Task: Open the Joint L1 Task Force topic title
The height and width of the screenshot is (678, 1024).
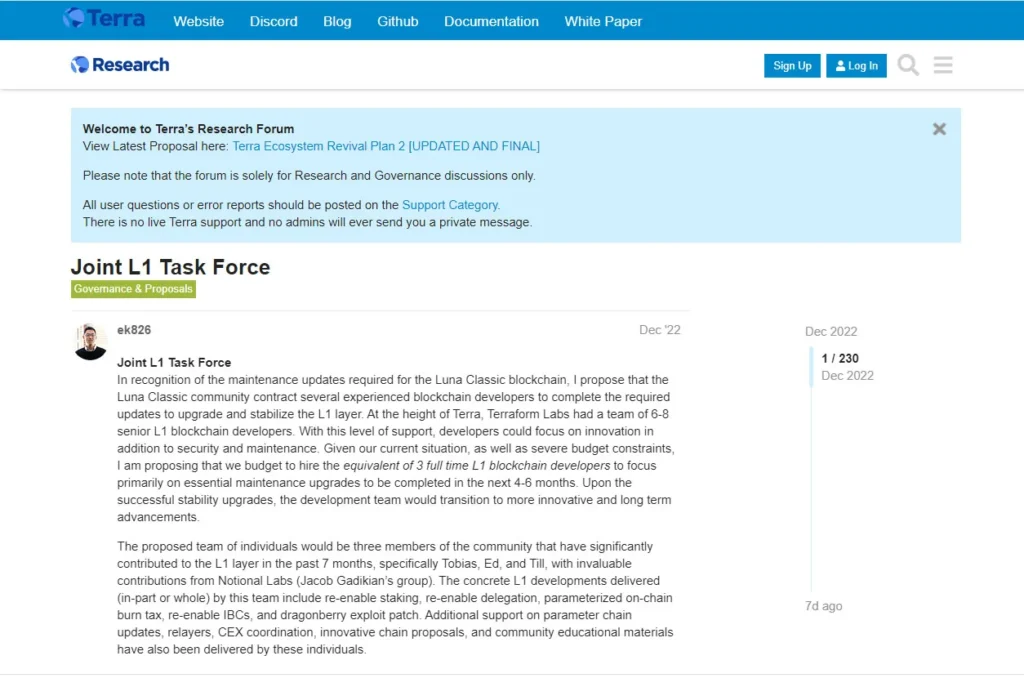Action: pos(170,267)
